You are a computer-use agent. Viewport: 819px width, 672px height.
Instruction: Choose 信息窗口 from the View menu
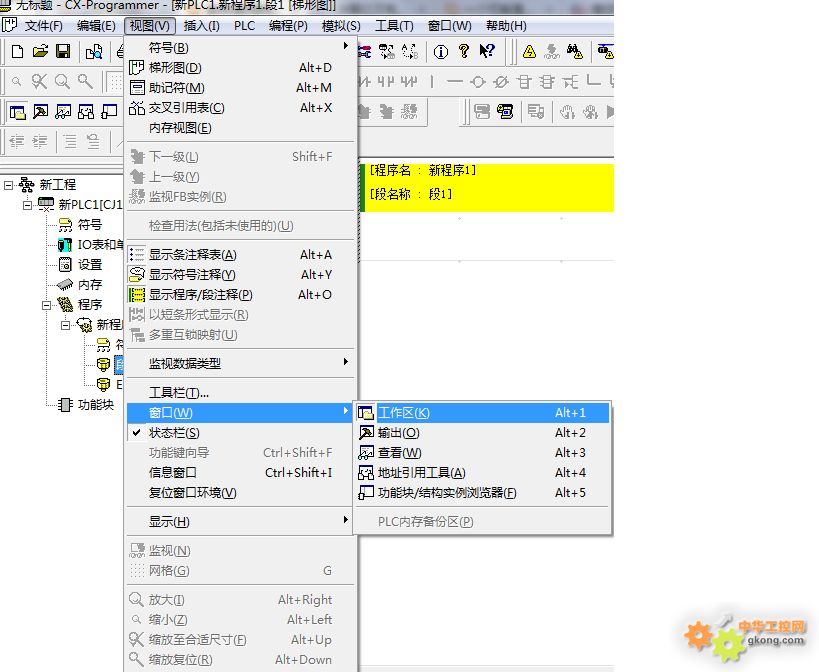241,473
